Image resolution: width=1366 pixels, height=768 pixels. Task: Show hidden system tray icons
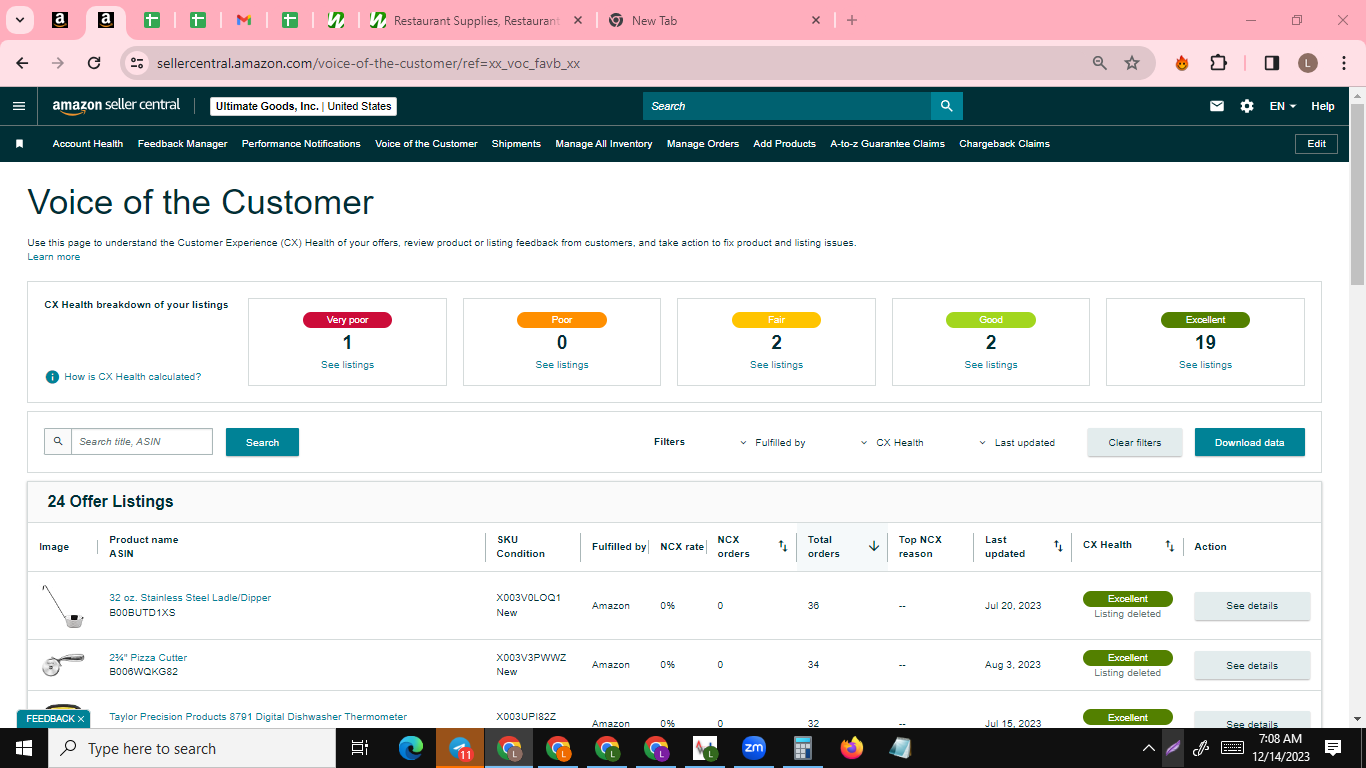(x=1148, y=748)
